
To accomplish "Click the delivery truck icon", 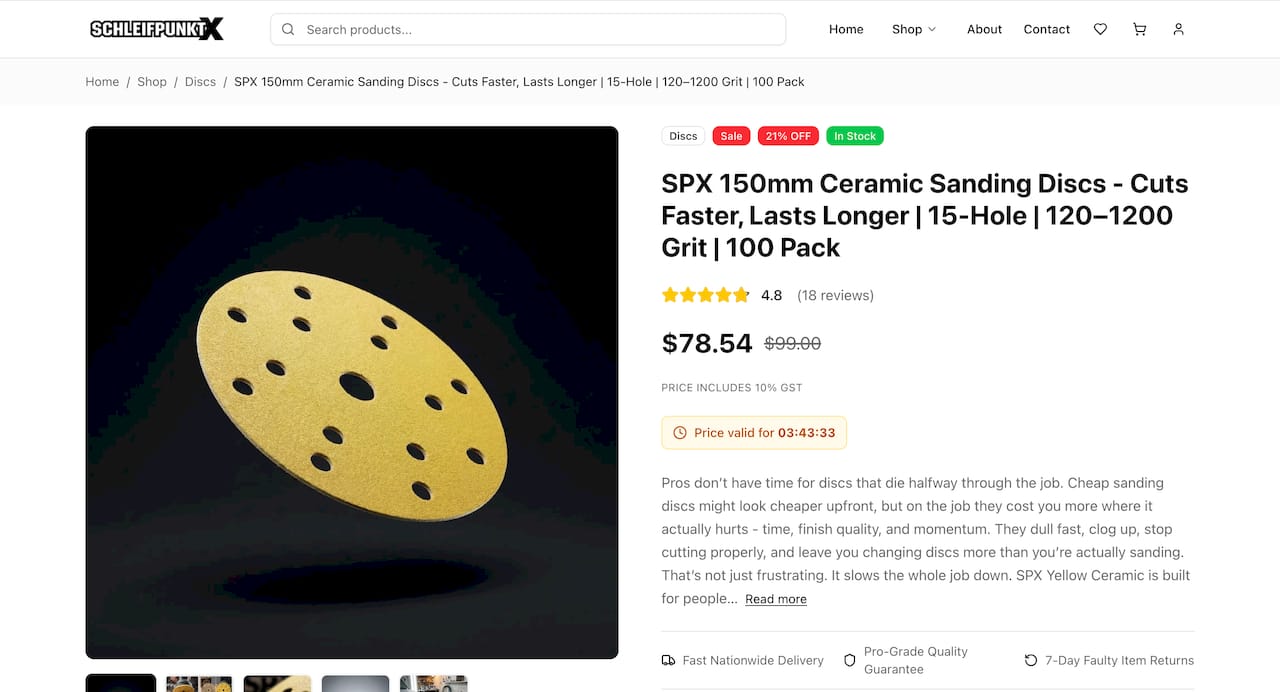I will pyautogui.click(x=668, y=661).
